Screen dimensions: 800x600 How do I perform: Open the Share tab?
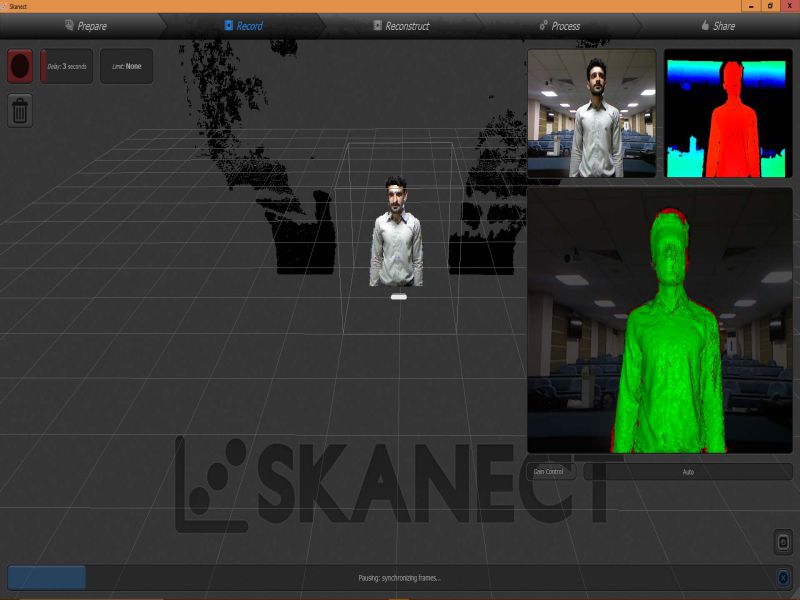(718, 26)
